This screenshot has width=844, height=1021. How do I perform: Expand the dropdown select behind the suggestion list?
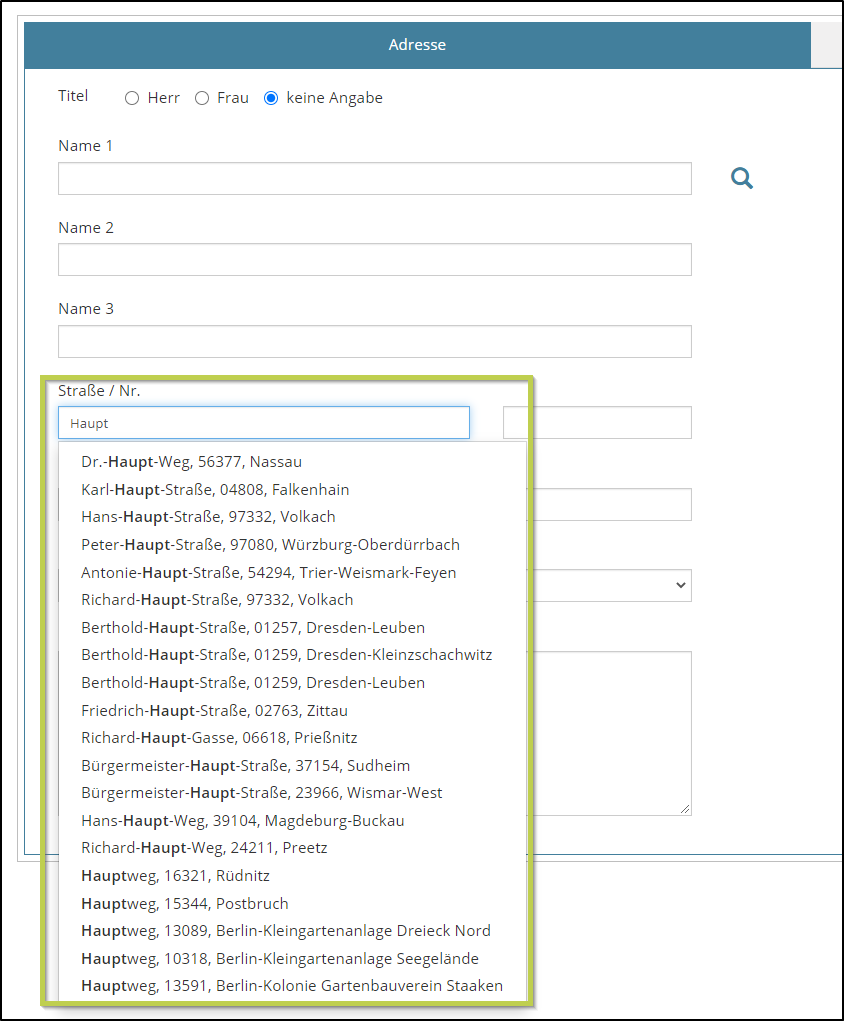608,586
